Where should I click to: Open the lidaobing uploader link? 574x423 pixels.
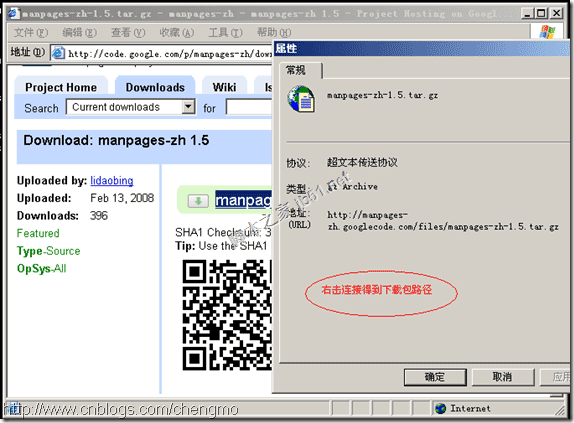point(112,180)
